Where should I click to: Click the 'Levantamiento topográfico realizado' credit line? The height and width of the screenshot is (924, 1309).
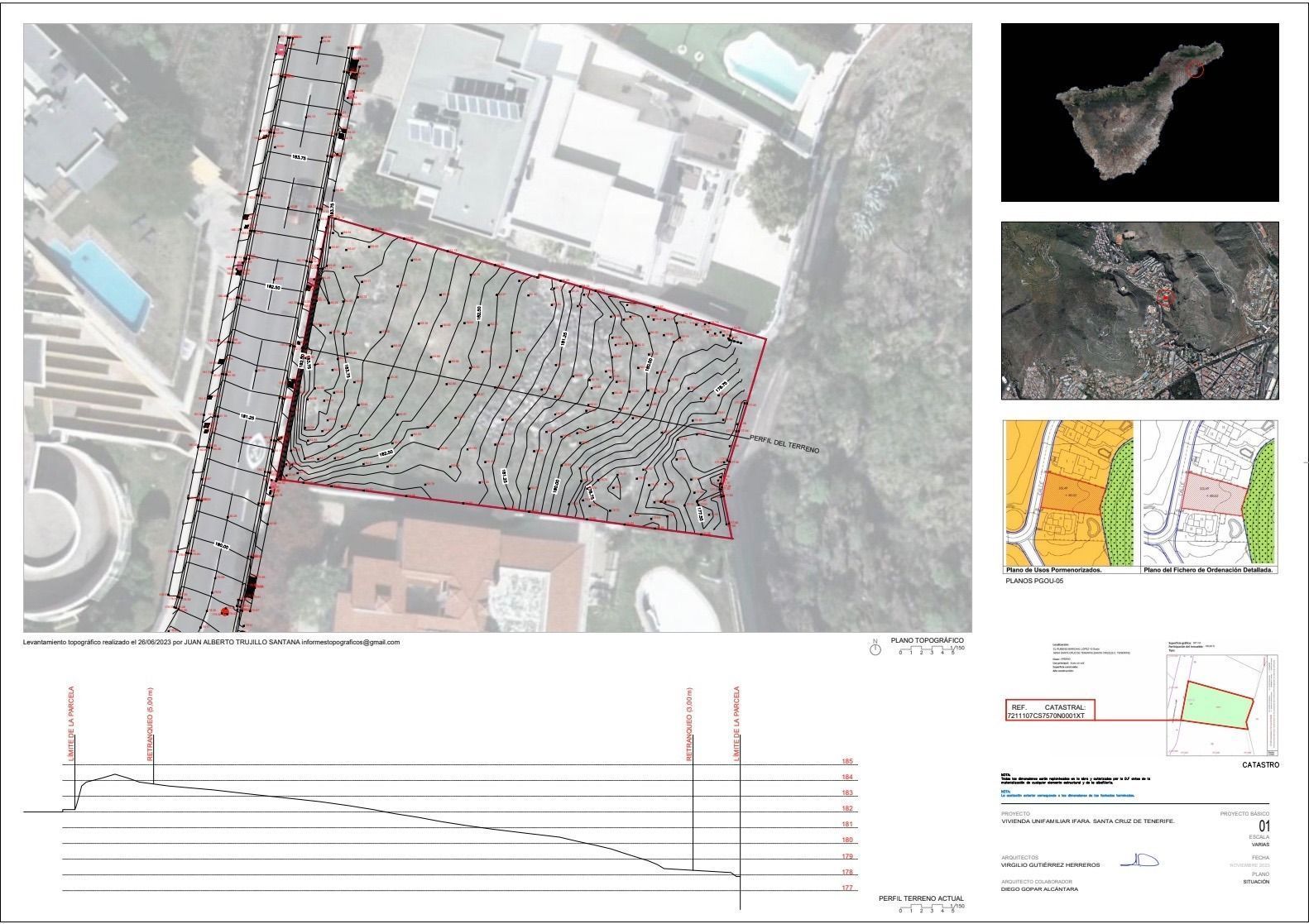pos(211,642)
